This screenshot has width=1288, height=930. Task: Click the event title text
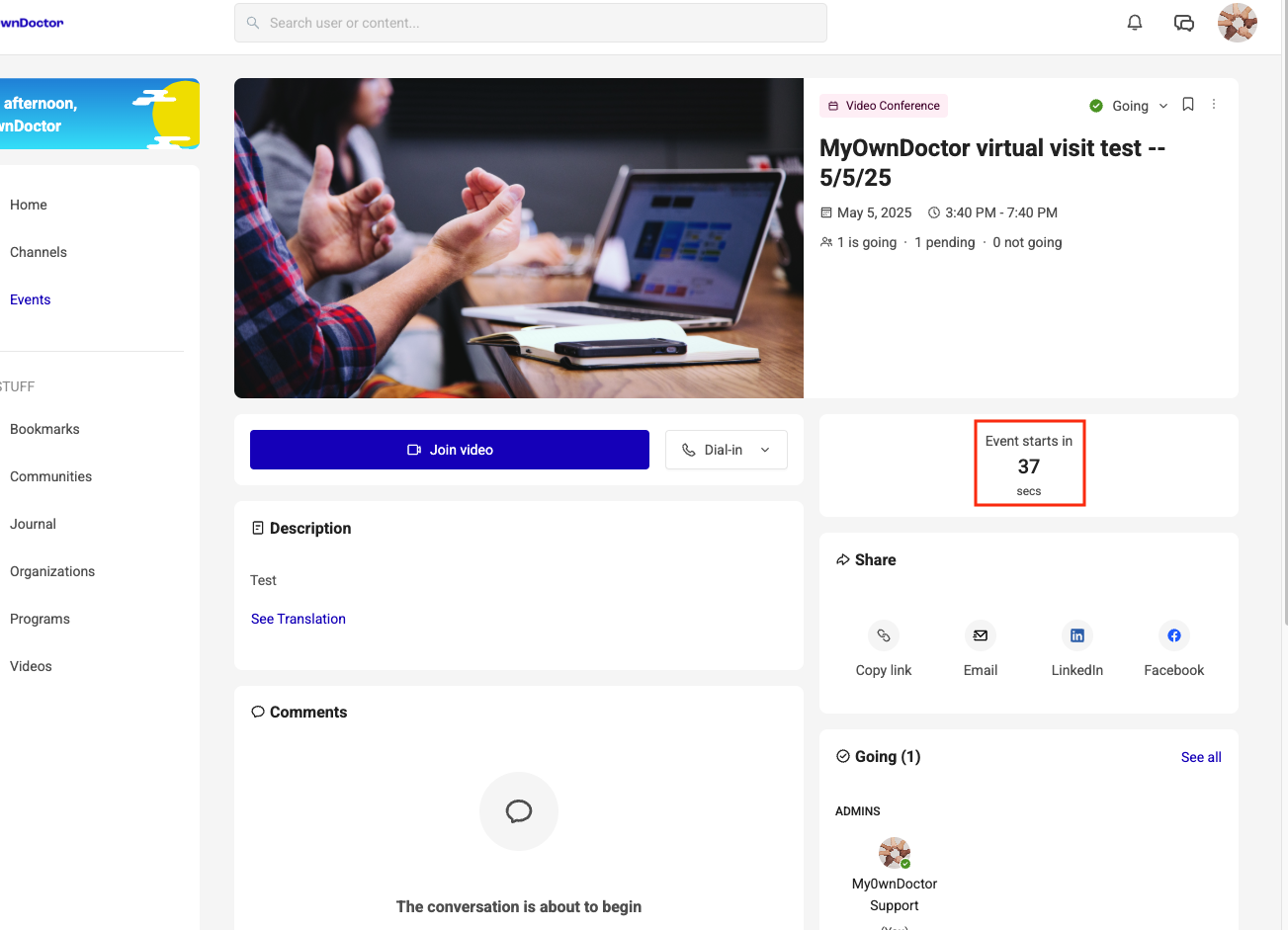point(992,163)
